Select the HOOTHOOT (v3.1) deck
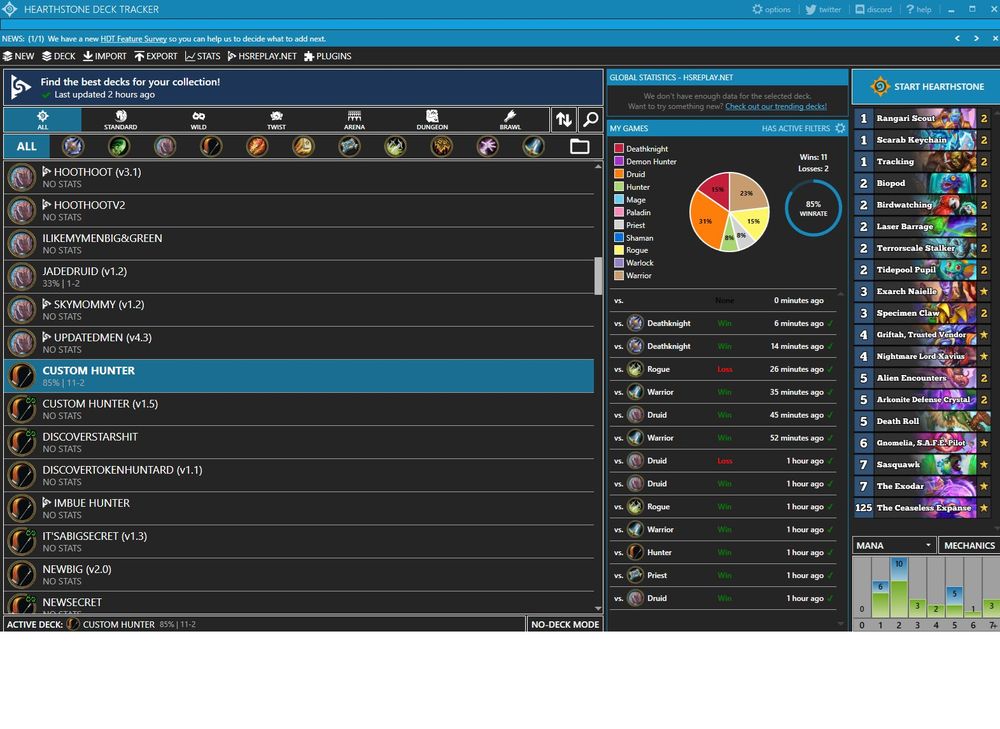 pos(298,177)
